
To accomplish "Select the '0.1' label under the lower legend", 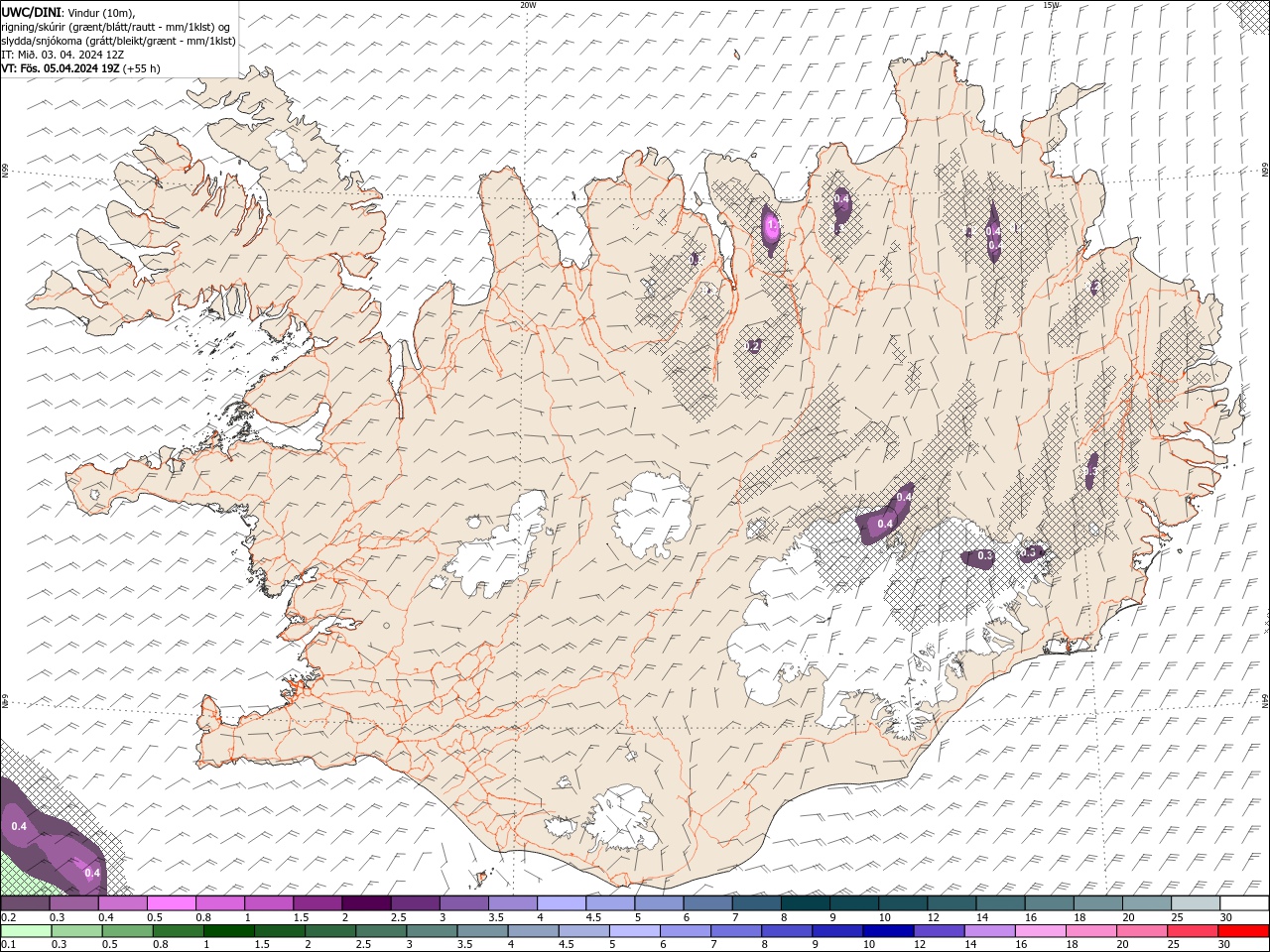I will click(x=7, y=945).
